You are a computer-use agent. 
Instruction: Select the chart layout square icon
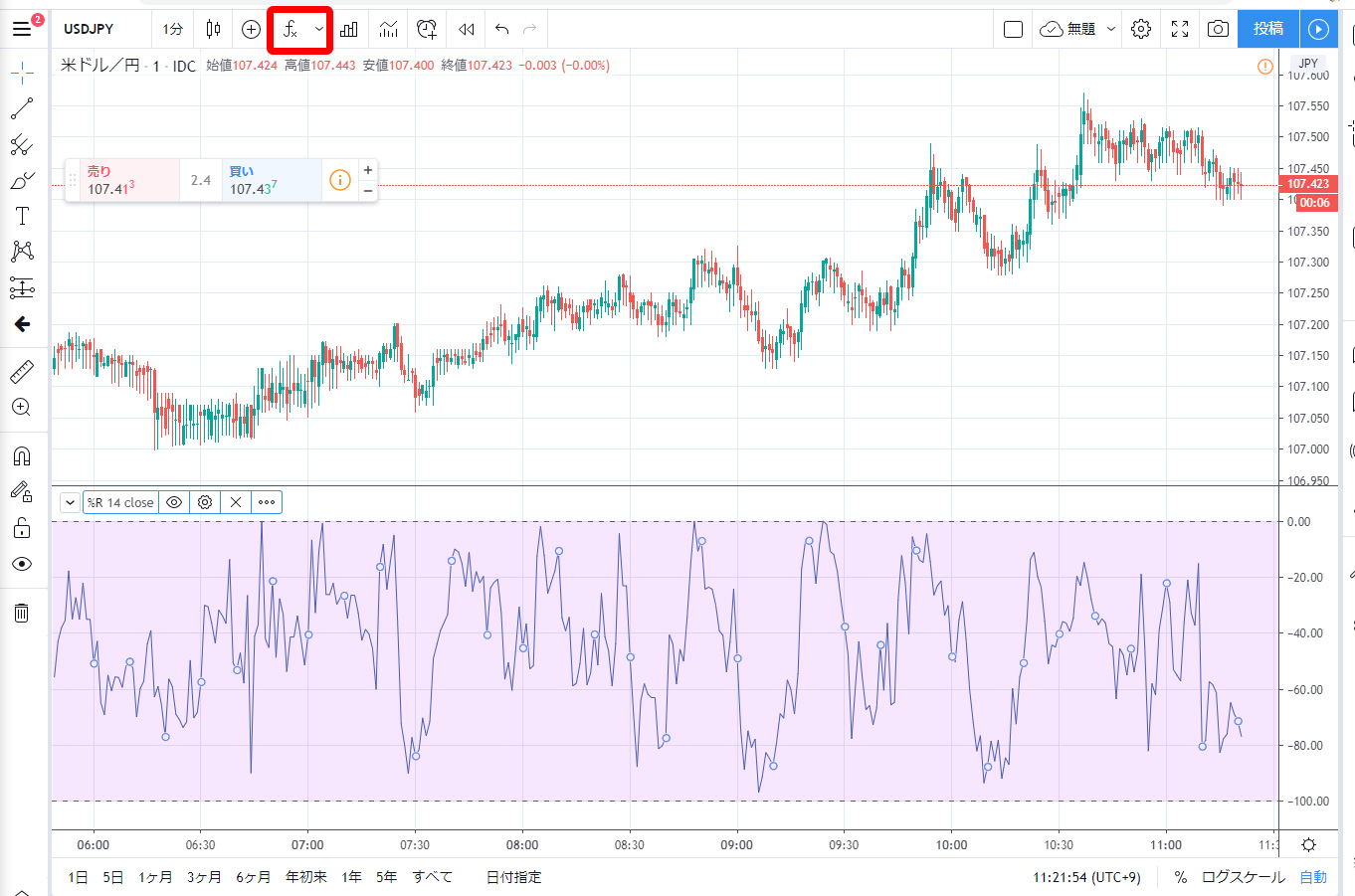[x=1013, y=29]
